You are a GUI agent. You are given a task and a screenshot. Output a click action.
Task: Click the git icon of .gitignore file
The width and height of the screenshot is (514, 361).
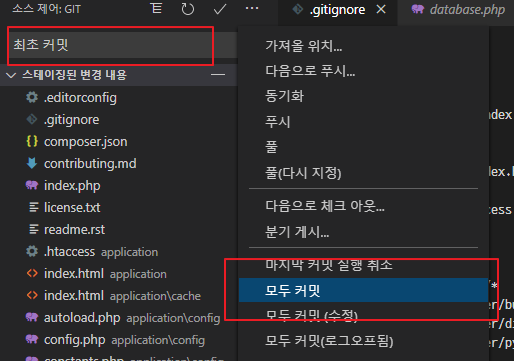click(32, 119)
